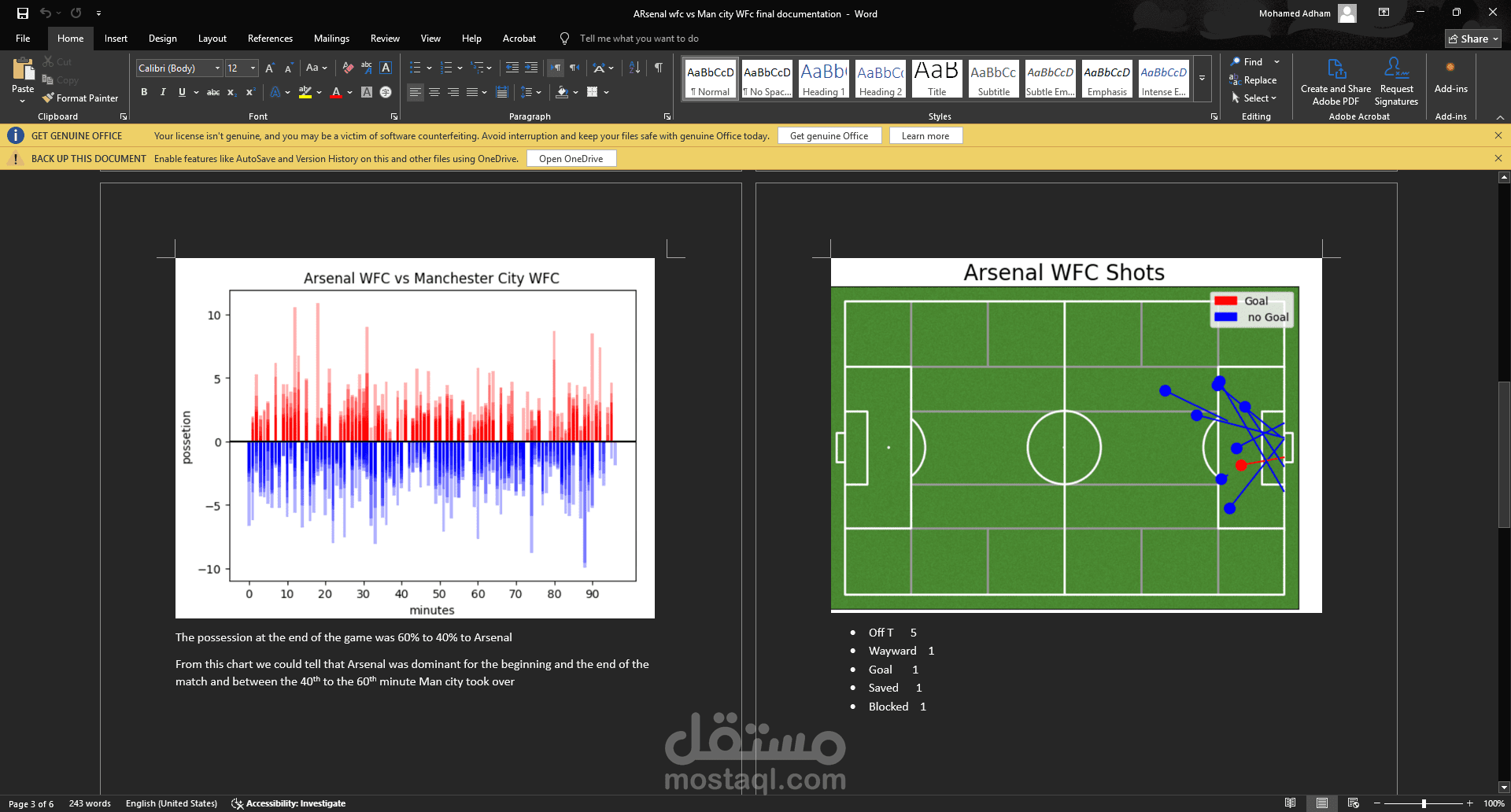Increase the paragraph indent
The height and width of the screenshot is (812, 1511).
coord(531,68)
